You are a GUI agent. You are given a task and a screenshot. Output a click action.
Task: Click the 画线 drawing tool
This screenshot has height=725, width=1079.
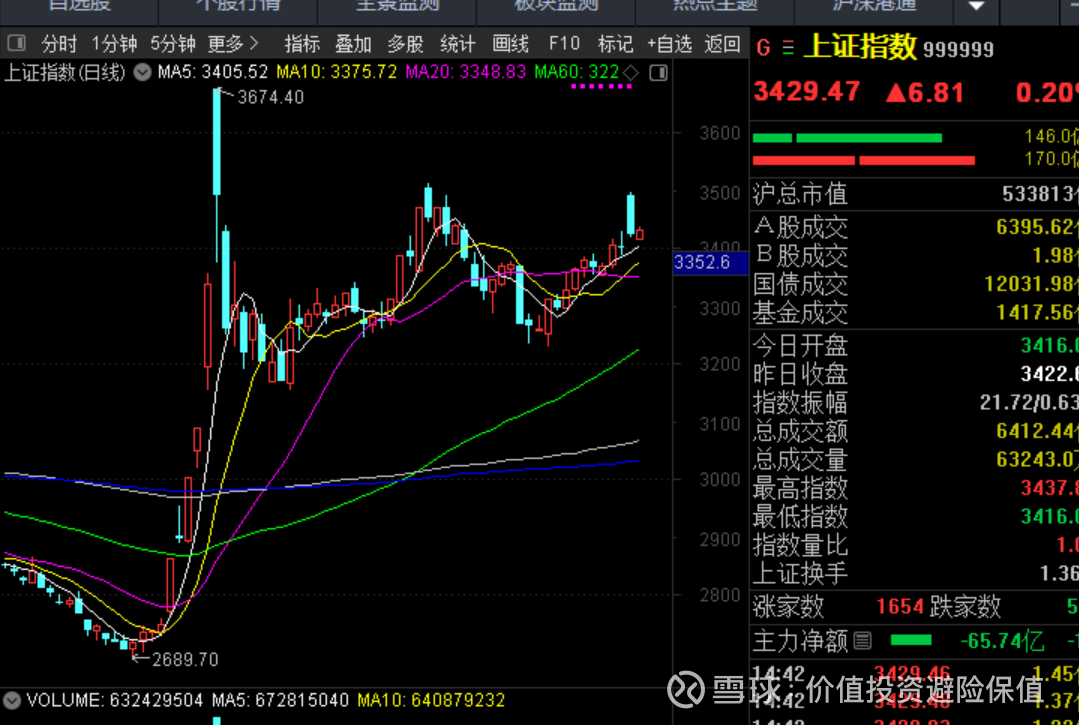(511, 44)
